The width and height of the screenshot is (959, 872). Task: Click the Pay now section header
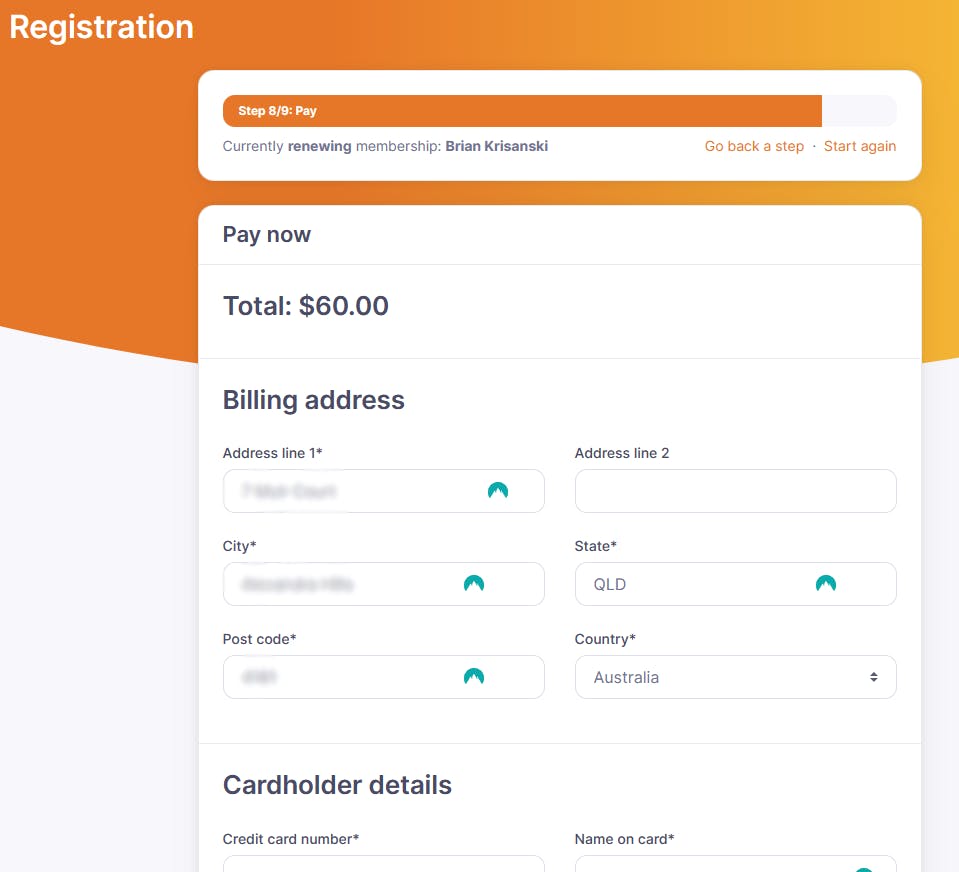[x=267, y=235]
